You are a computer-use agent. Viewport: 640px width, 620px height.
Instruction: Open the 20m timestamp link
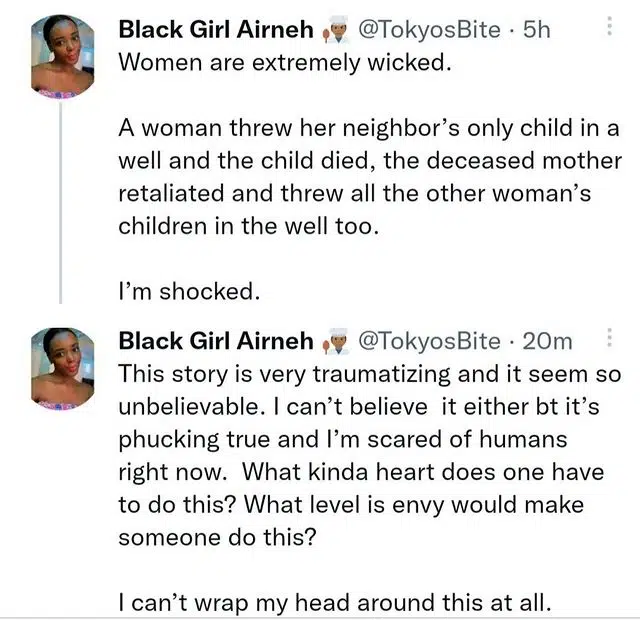[x=549, y=342]
